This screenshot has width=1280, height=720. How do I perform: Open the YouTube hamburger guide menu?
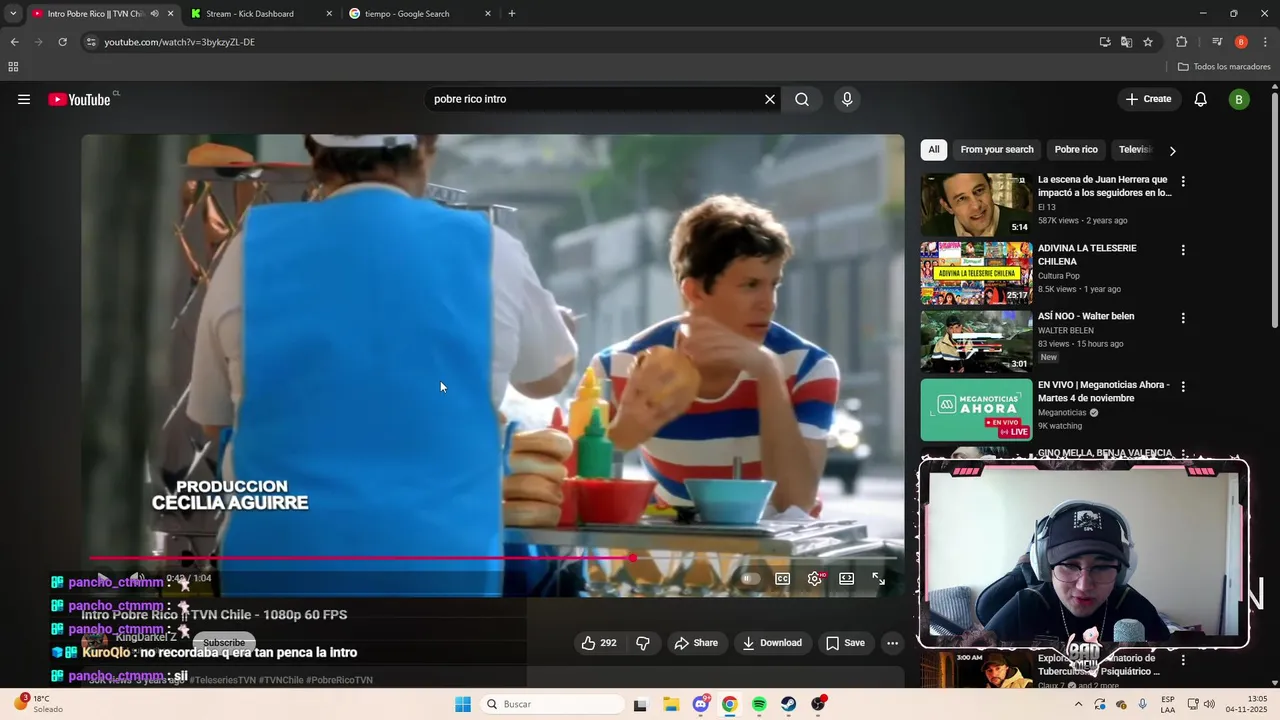click(x=24, y=99)
